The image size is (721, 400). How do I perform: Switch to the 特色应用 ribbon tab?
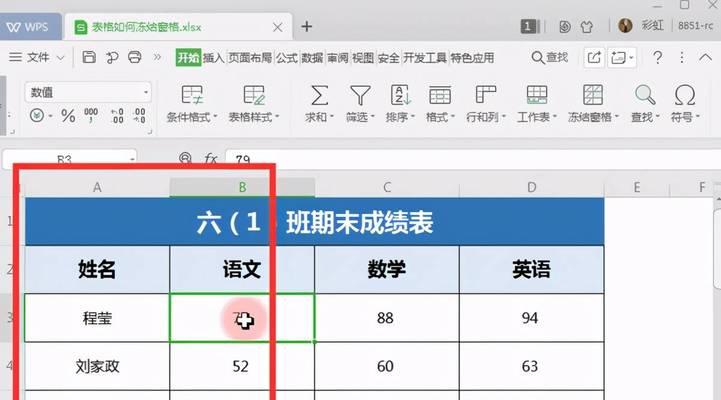(x=472, y=58)
